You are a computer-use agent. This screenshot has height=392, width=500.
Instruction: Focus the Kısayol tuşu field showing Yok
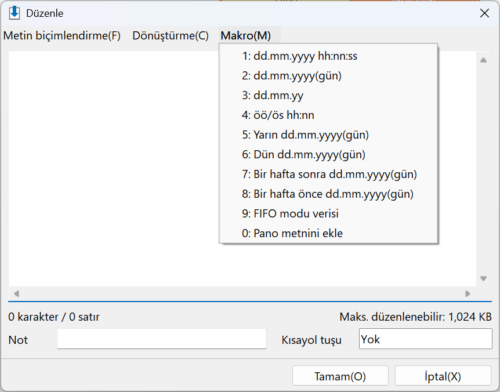425,339
